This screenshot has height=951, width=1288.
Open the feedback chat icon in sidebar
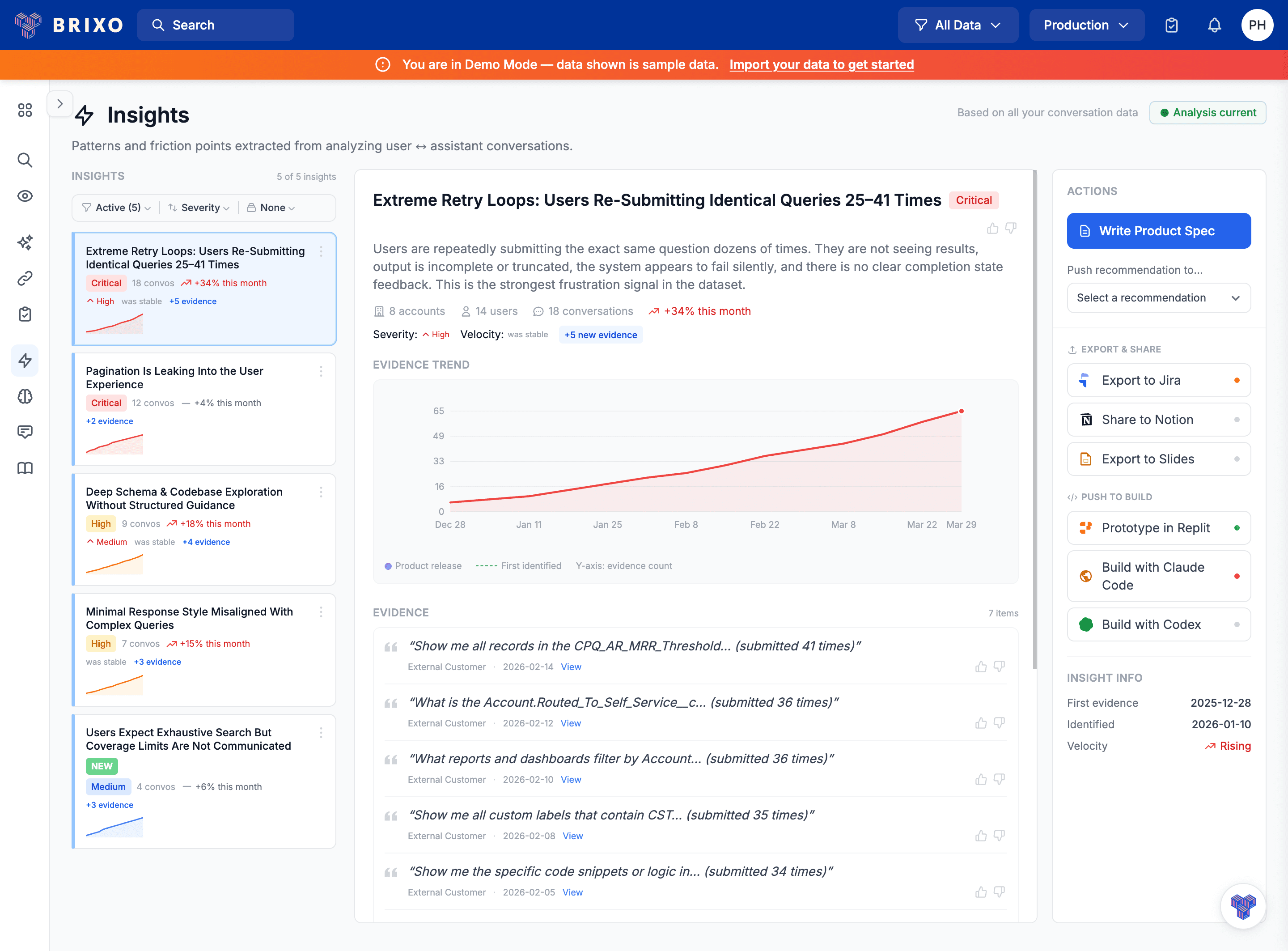[25, 432]
